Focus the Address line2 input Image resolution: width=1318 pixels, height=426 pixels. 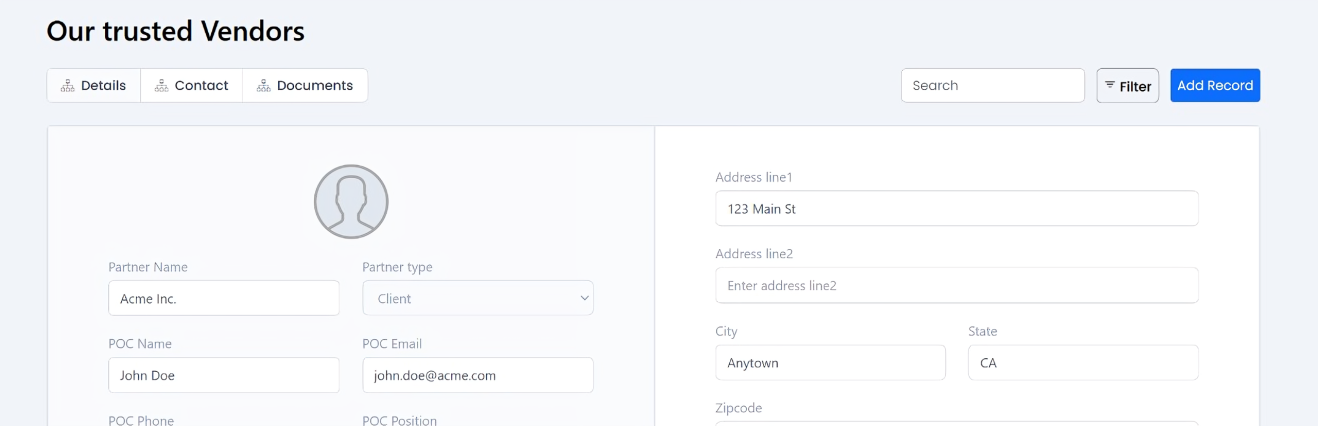pos(956,285)
